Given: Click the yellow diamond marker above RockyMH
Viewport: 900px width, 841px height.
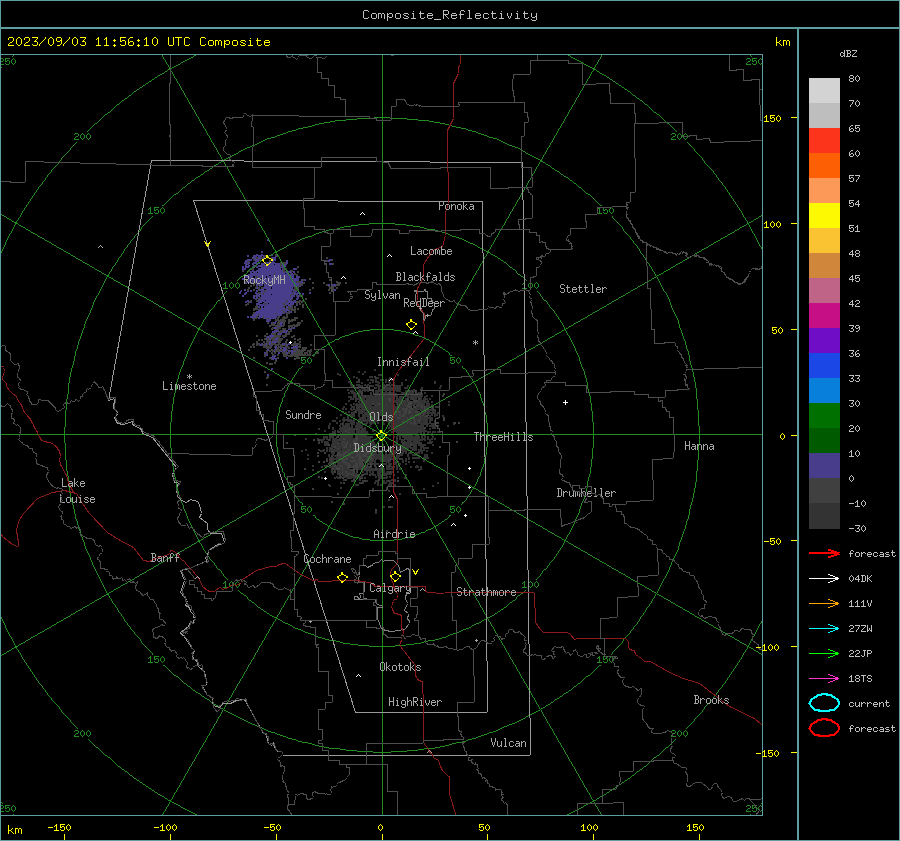Looking at the screenshot, I should click(x=267, y=261).
